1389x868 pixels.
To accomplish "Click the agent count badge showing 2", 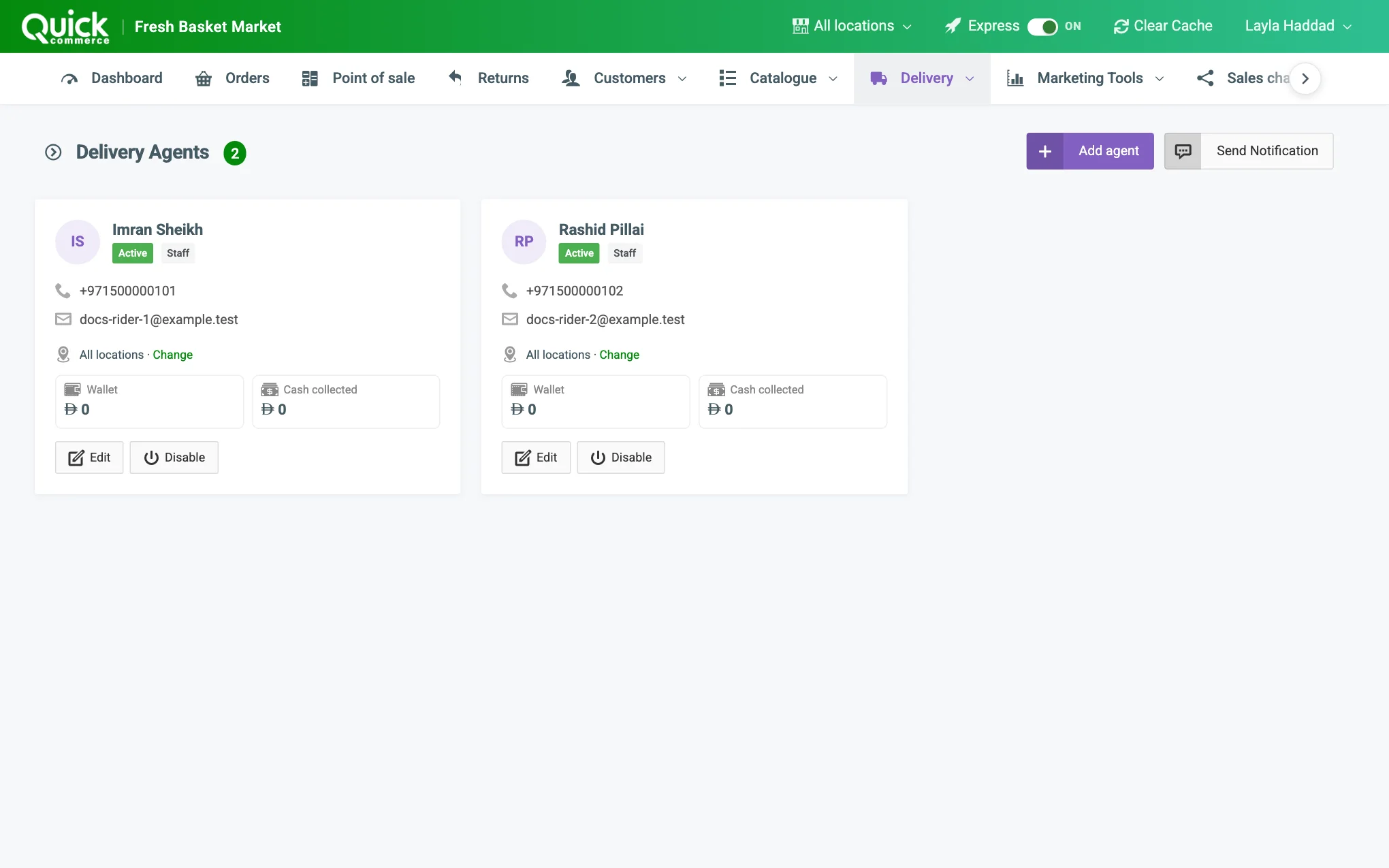I will pos(235,153).
